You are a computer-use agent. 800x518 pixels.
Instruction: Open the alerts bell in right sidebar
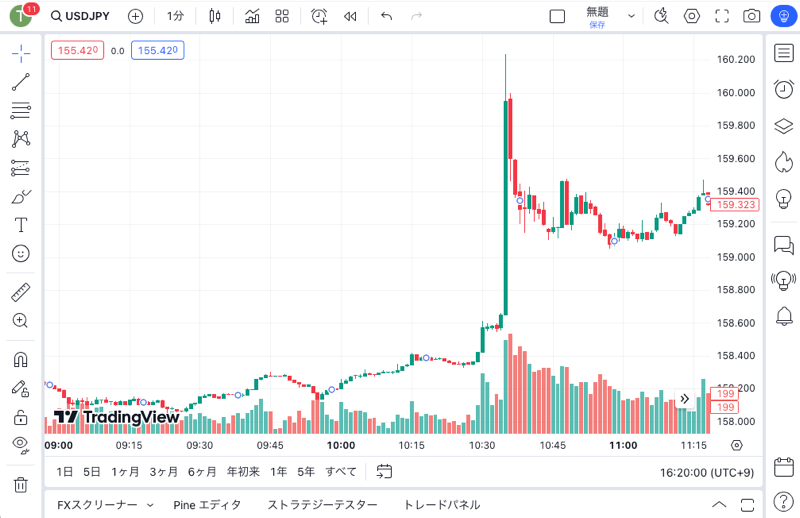click(x=784, y=316)
